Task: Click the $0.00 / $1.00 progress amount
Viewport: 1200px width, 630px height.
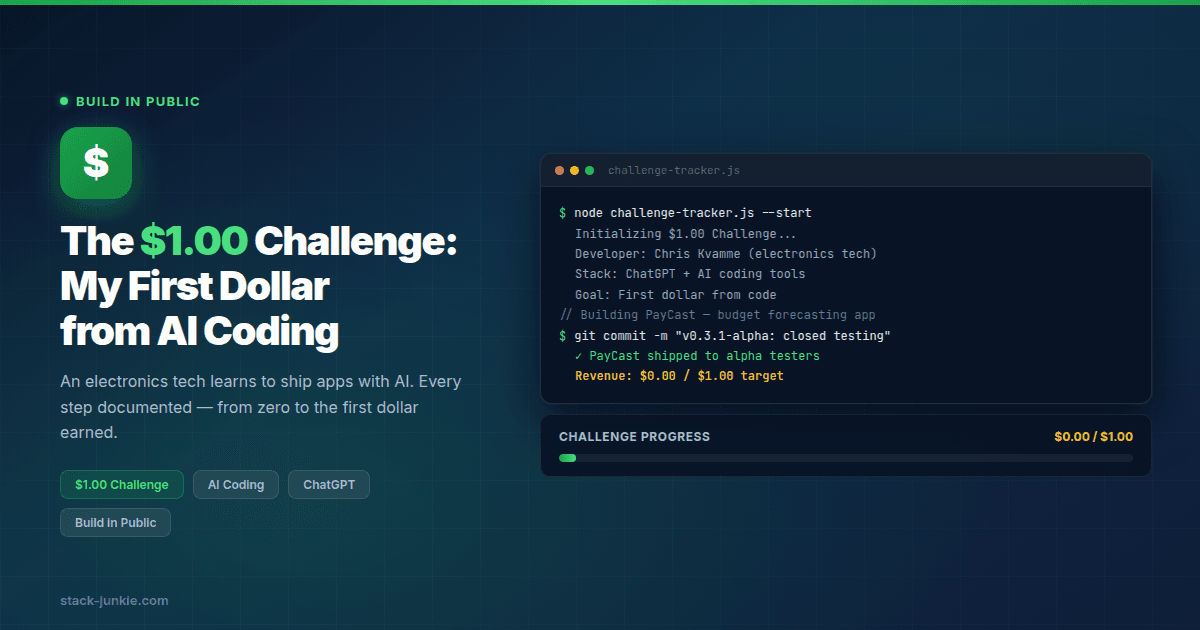Action: pos(1093,437)
